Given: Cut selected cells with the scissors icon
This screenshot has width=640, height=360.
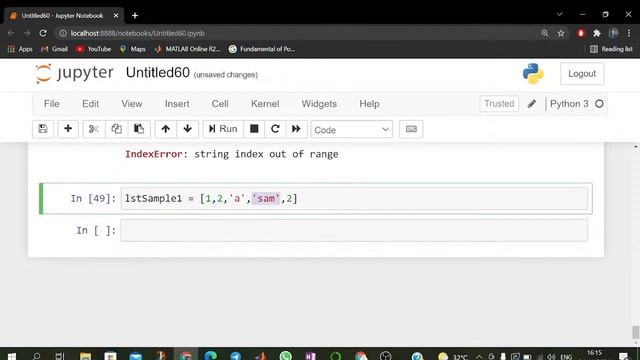Looking at the screenshot, I should tap(94, 129).
